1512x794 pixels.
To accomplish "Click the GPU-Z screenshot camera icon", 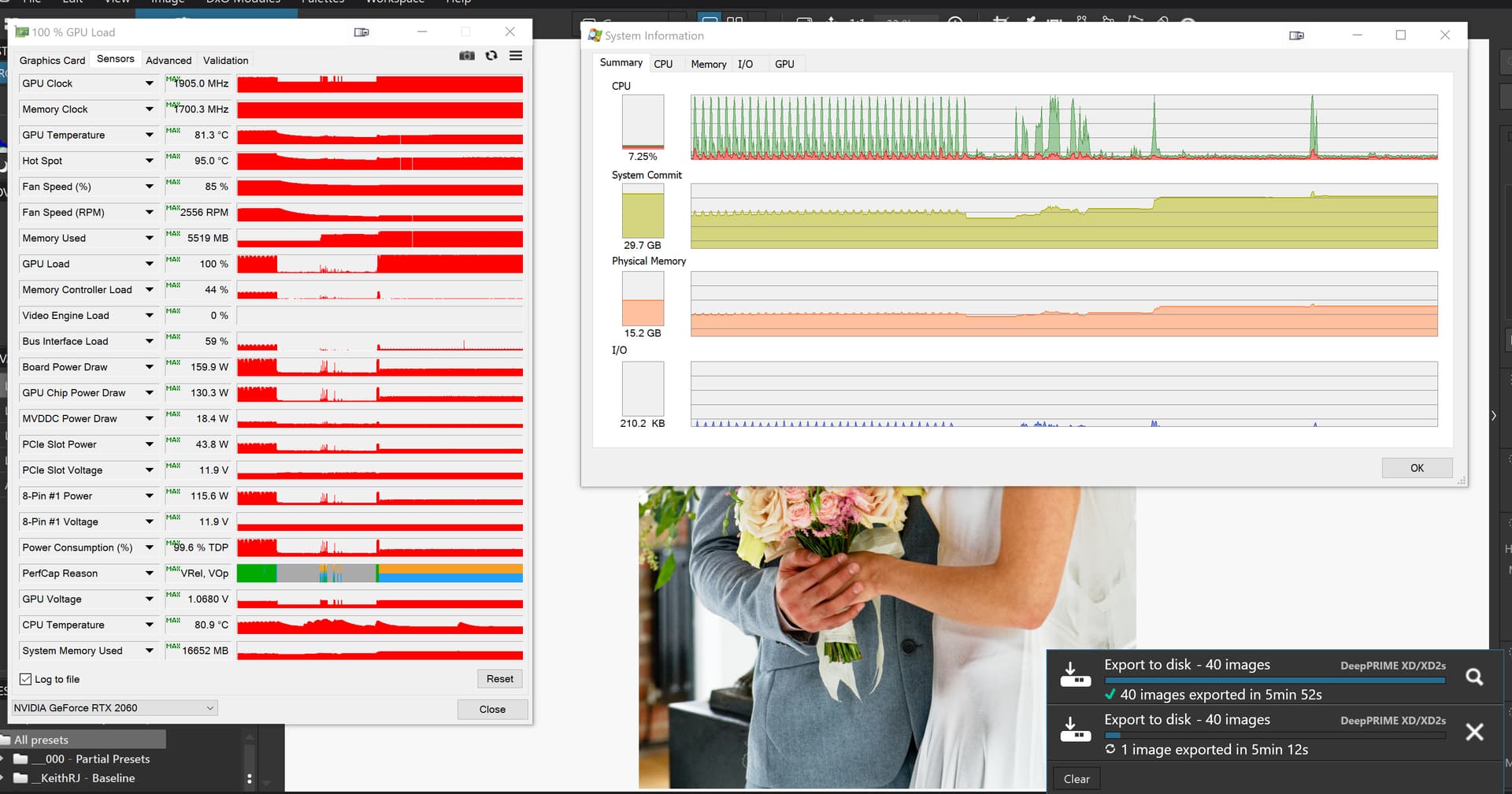I will 467,56.
